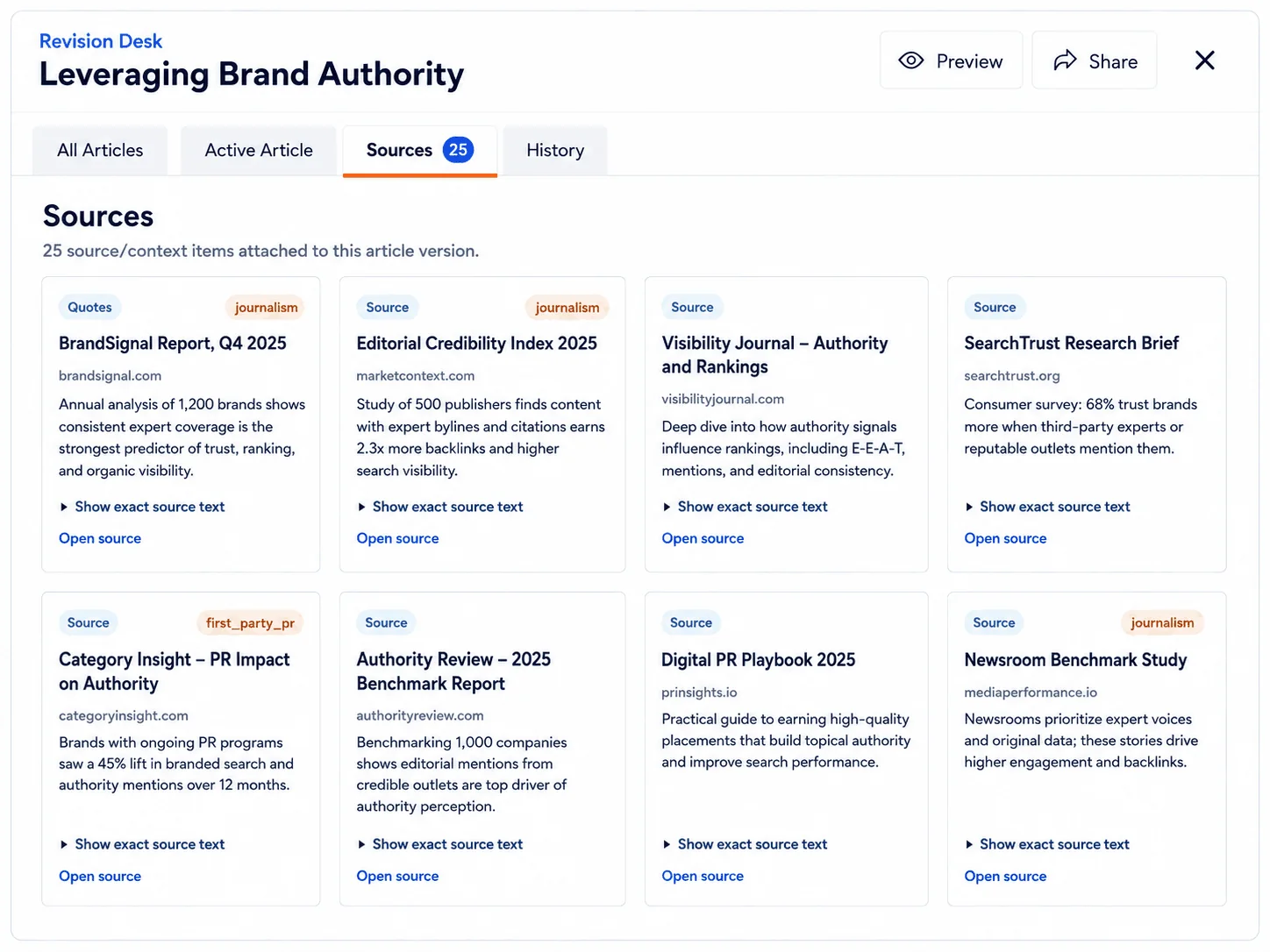
Task: Open source for Digital PR Playbook 2025
Action: coord(703,876)
